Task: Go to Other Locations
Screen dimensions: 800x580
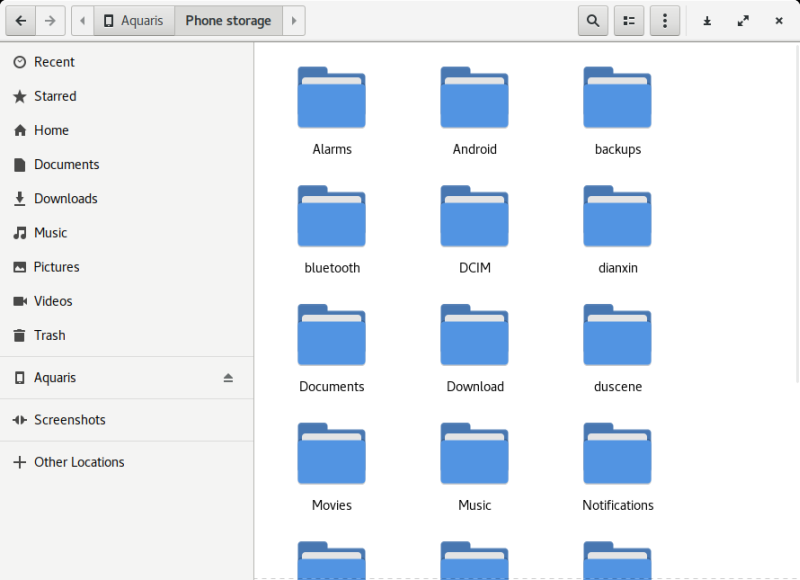Action: (79, 462)
